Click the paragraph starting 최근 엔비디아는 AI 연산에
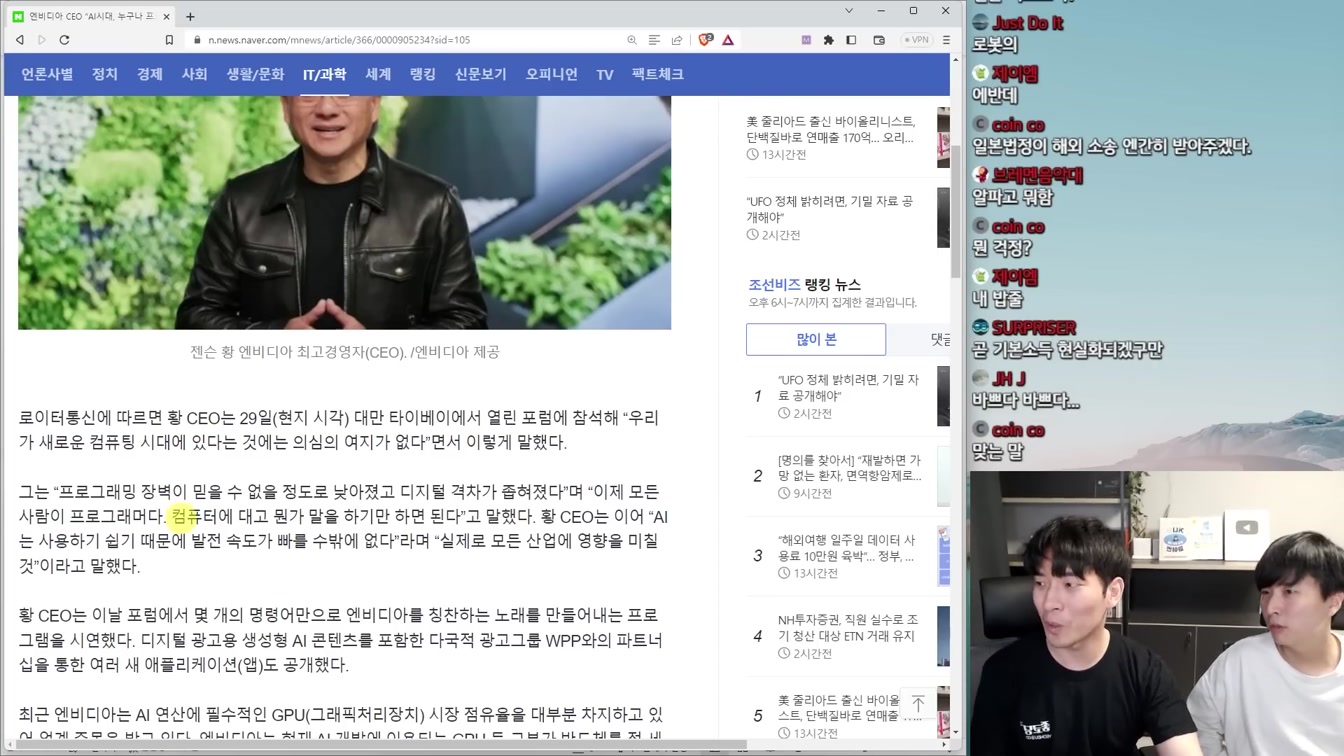This screenshot has height=756, width=1344. [x=341, y=721]
